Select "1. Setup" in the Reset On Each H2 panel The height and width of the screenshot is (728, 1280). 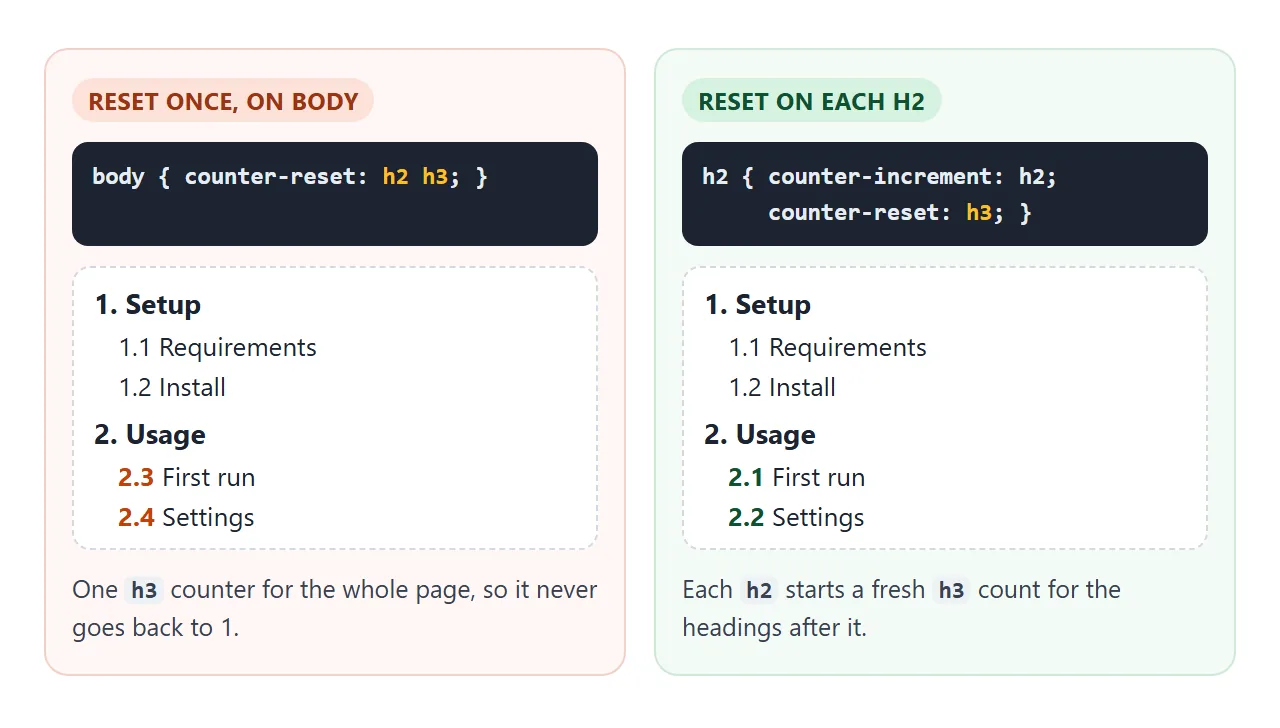tap(758, 305)
